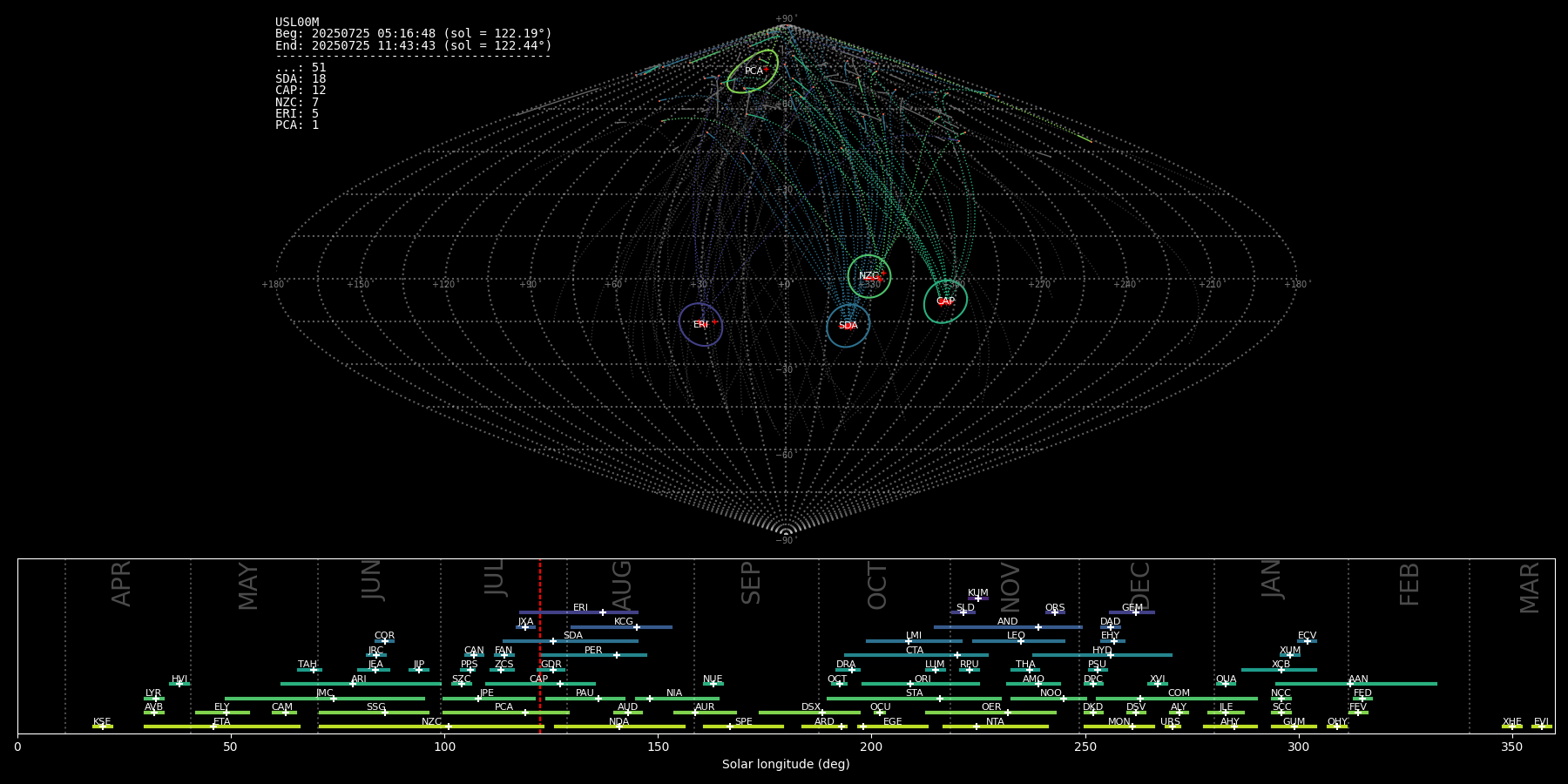The height and width of the screenshot is (784, 1568).
Task: Click the GDR shower marker in timeline
Action: click(x=551, y=670)
